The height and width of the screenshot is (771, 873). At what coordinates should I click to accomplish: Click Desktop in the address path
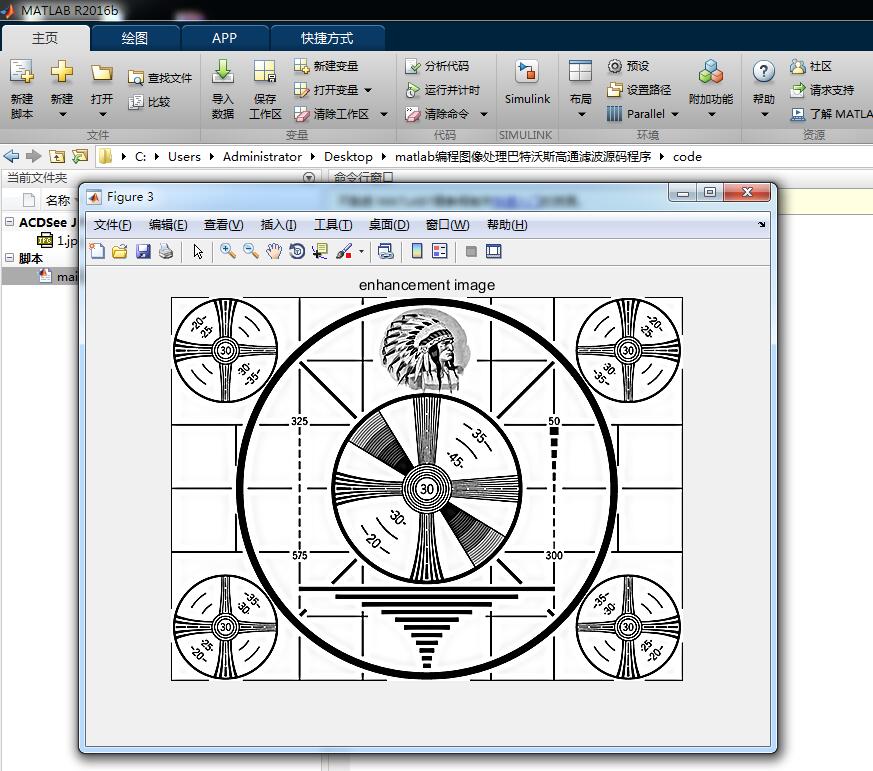point(348,157)
